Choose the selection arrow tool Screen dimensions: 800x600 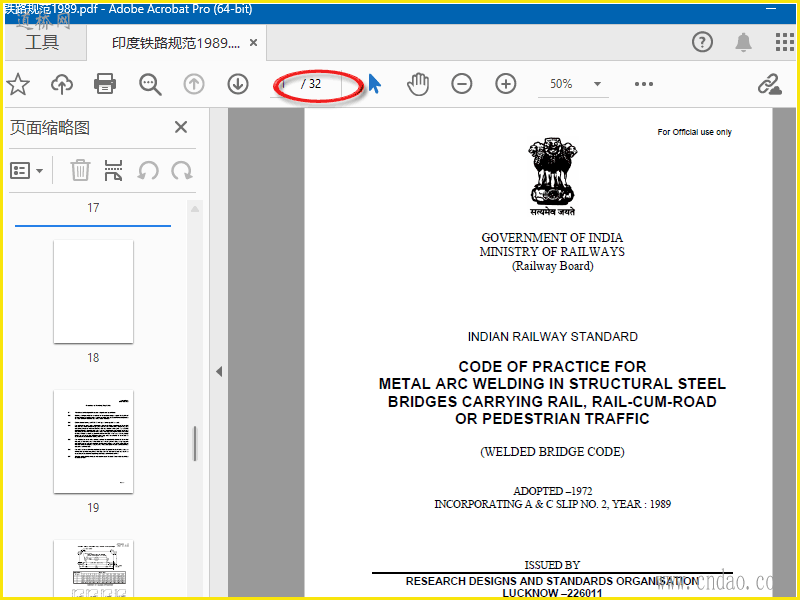pyautogui.click(x=374, y=84)
